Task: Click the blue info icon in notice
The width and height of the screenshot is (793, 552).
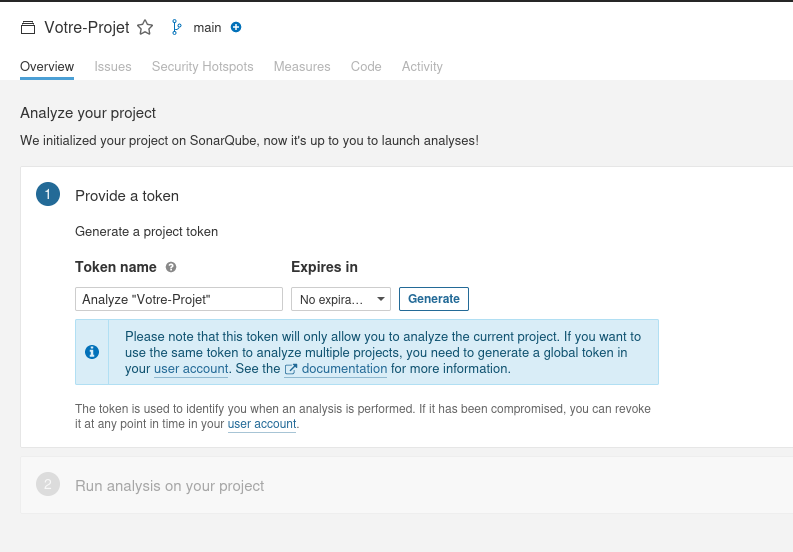Action: point(92,352)
